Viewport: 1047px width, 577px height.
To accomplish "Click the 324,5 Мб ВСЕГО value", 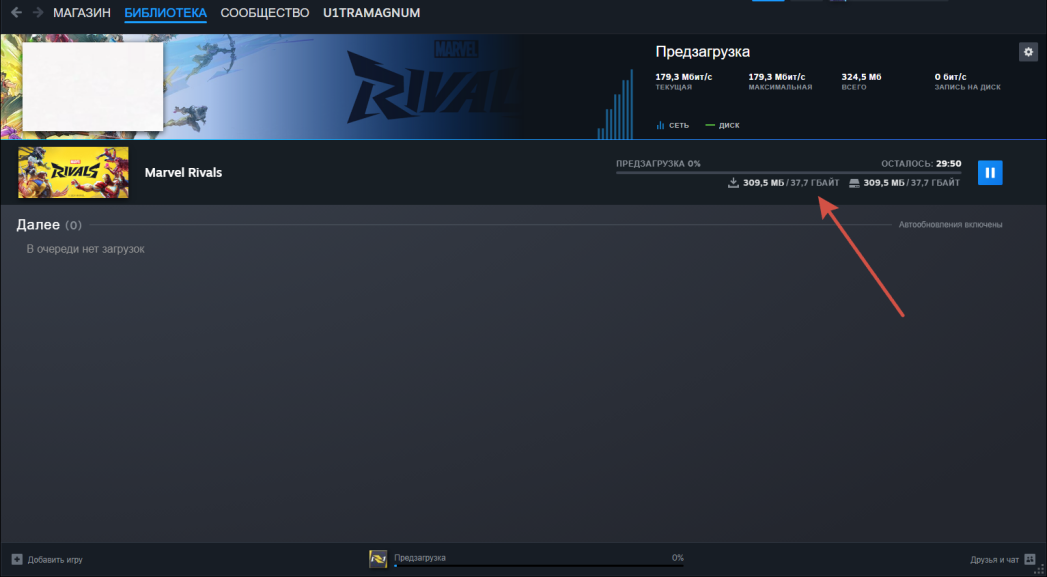I will (861, 77).
